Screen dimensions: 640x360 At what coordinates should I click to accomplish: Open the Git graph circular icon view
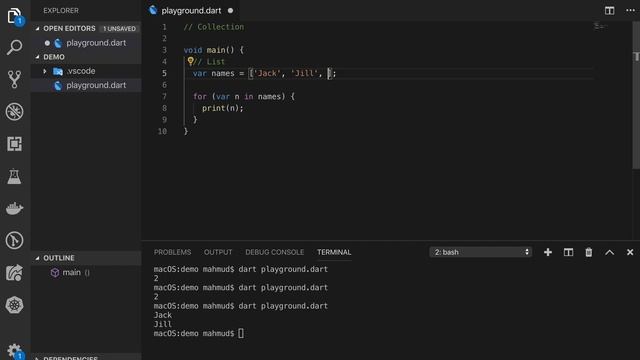(14, 240)
